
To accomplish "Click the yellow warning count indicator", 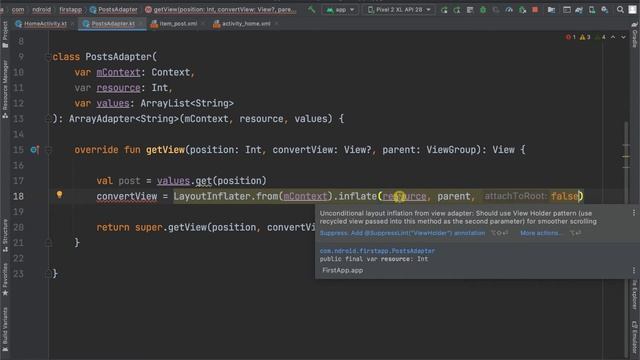I will [x=585, y=37].
